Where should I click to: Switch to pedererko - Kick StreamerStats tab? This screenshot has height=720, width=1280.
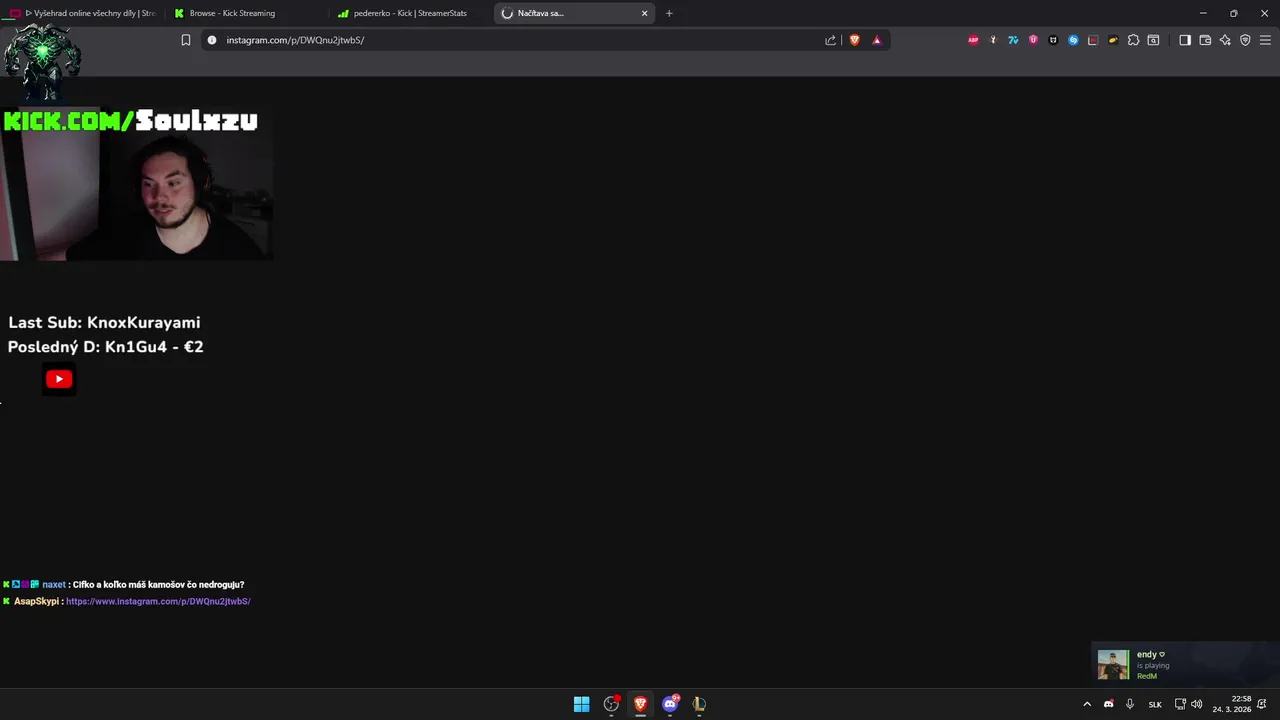click(x=410, y=13)
